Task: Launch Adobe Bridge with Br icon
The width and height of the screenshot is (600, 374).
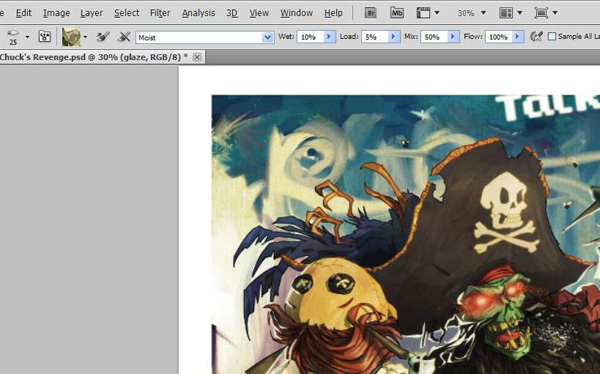Action: [x=370, y=13]
